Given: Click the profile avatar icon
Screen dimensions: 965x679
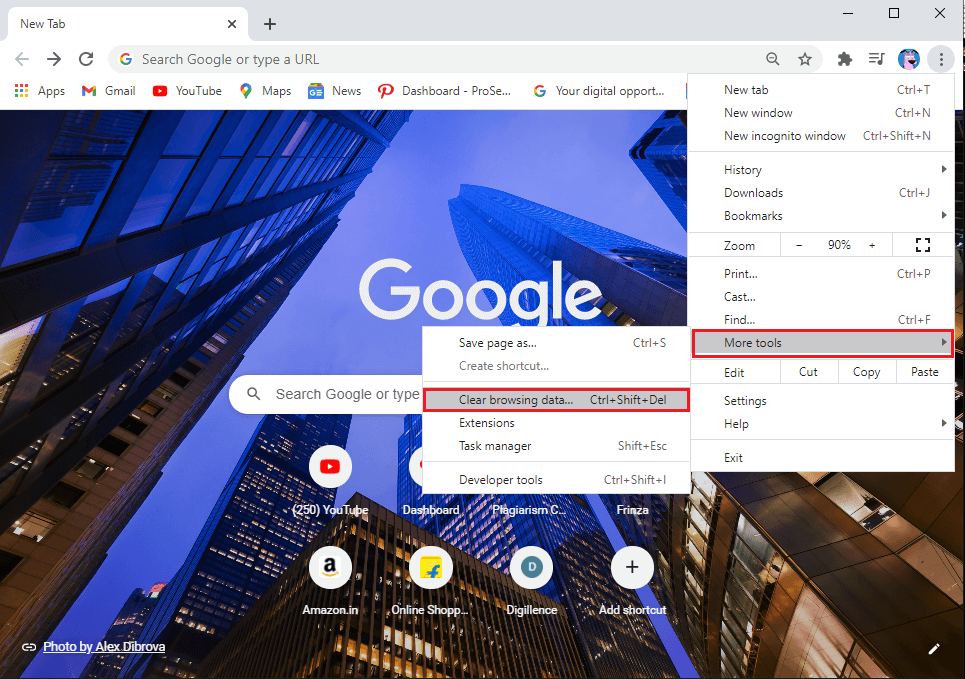Looking at the screenshot, I should point(909,59).
